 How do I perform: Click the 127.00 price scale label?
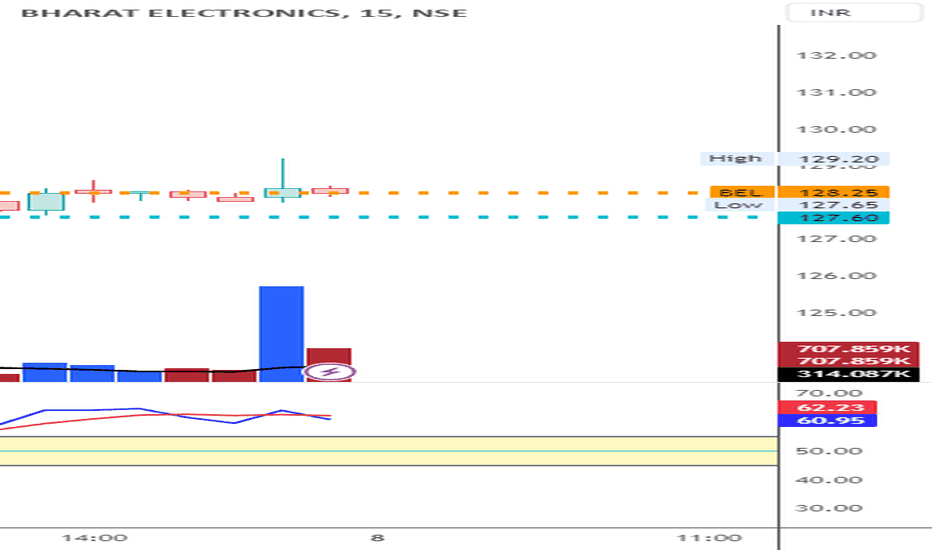point(836,238)
